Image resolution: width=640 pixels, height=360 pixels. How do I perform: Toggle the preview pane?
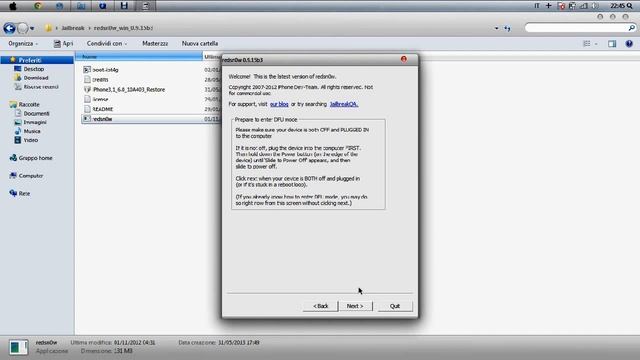click(612, 44)
